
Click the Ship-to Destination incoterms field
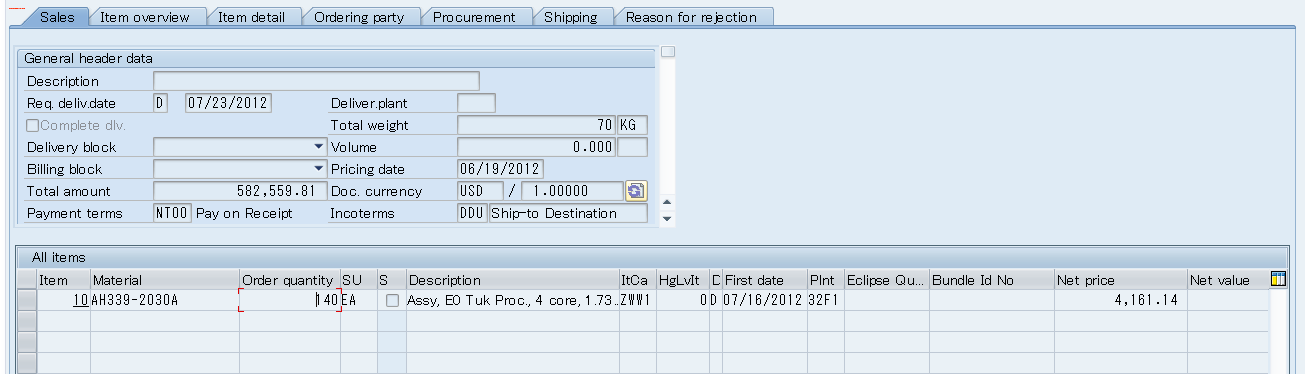pyautogui.click(x=568, y=213)
